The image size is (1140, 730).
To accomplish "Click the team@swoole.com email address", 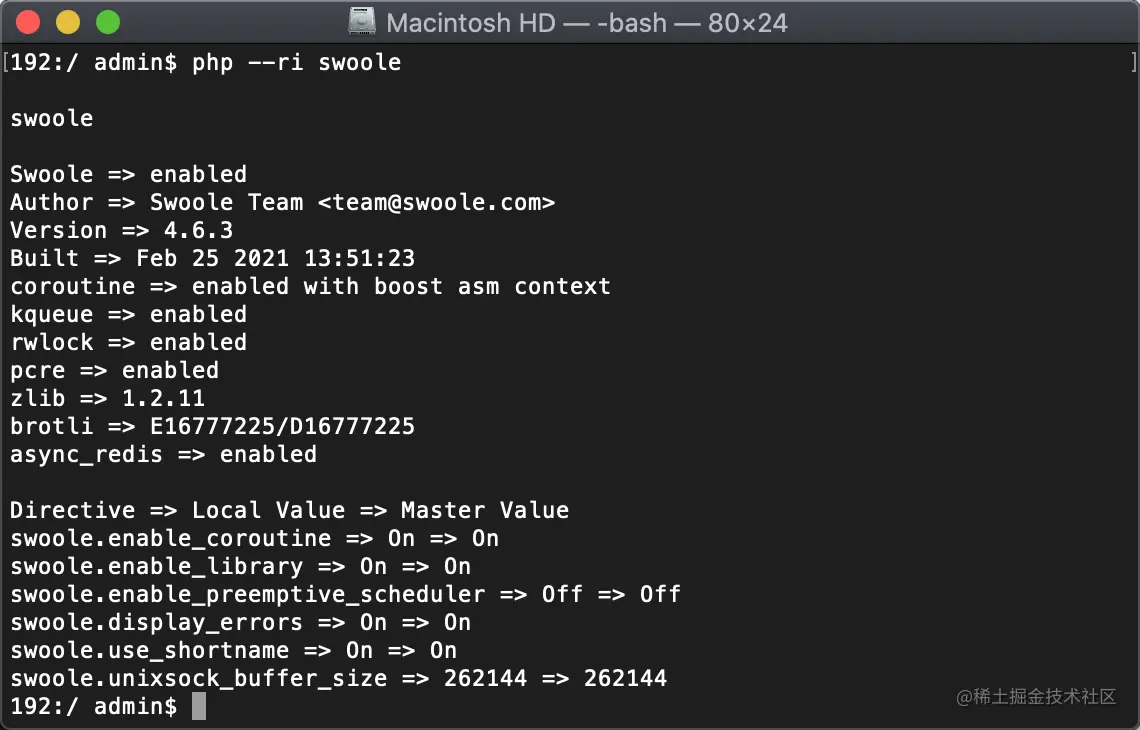I will pyautogui.click(x=436, y=203).
